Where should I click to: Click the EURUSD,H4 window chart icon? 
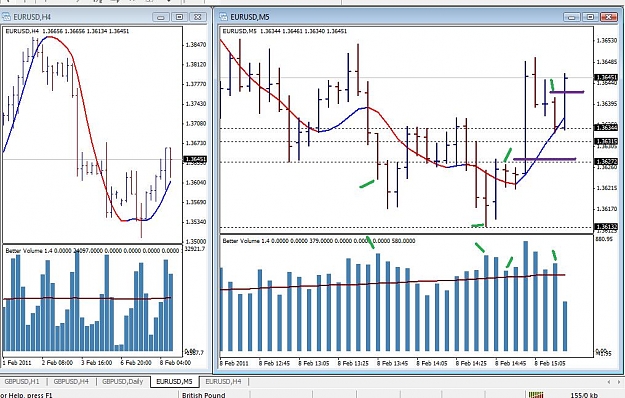[x=6, y=17]
